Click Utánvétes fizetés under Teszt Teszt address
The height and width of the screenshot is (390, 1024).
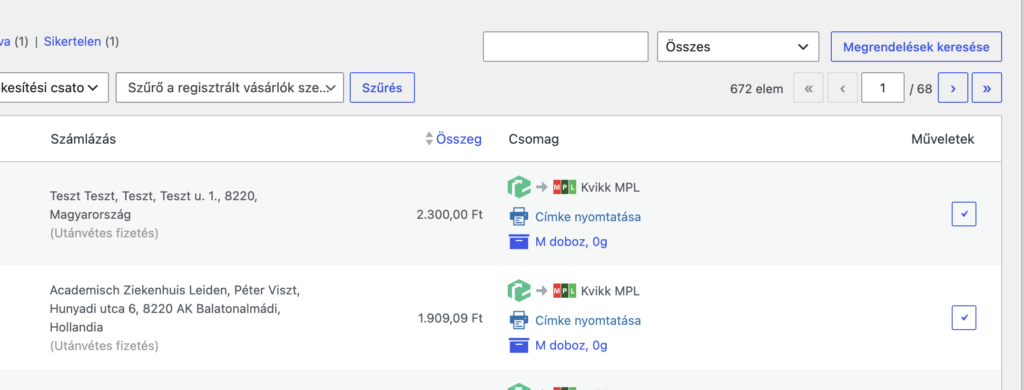coord(104,233)
